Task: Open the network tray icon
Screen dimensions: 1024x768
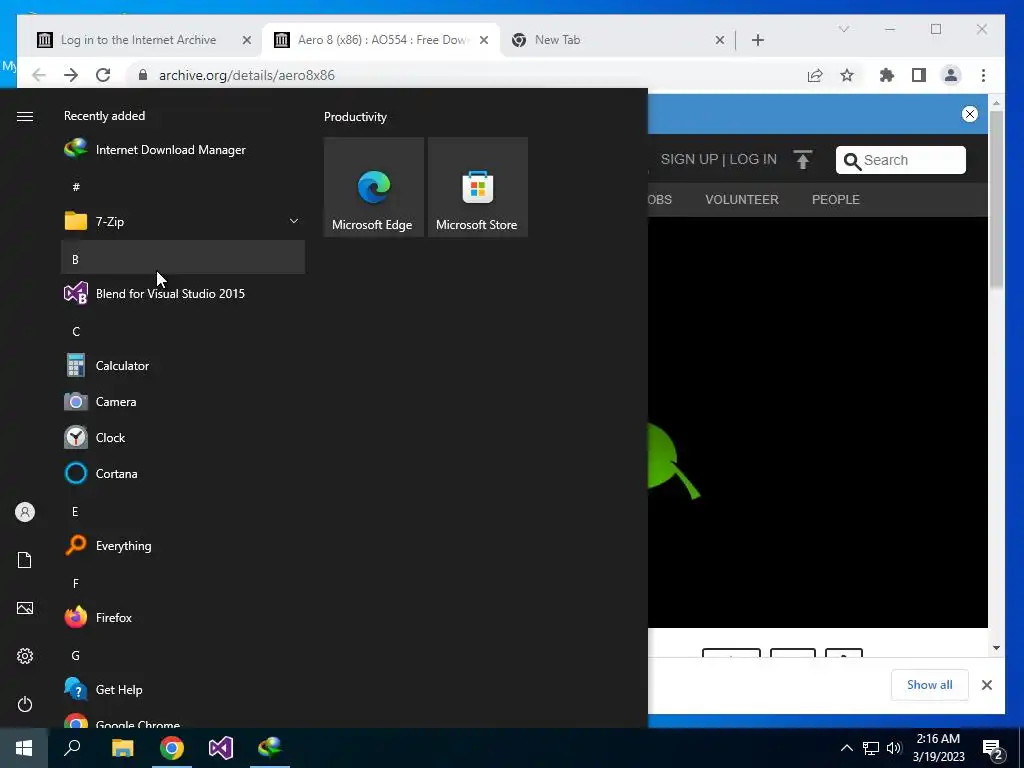Action: (x=871, y=748)
